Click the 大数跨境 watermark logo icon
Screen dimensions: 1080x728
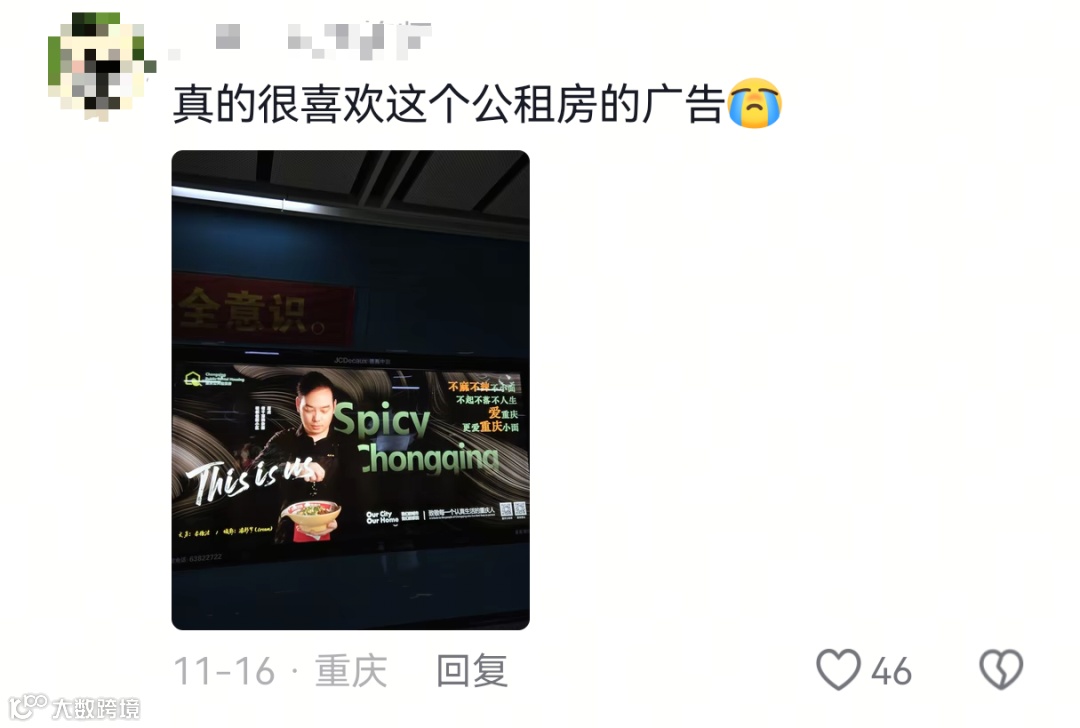point(28,707)
